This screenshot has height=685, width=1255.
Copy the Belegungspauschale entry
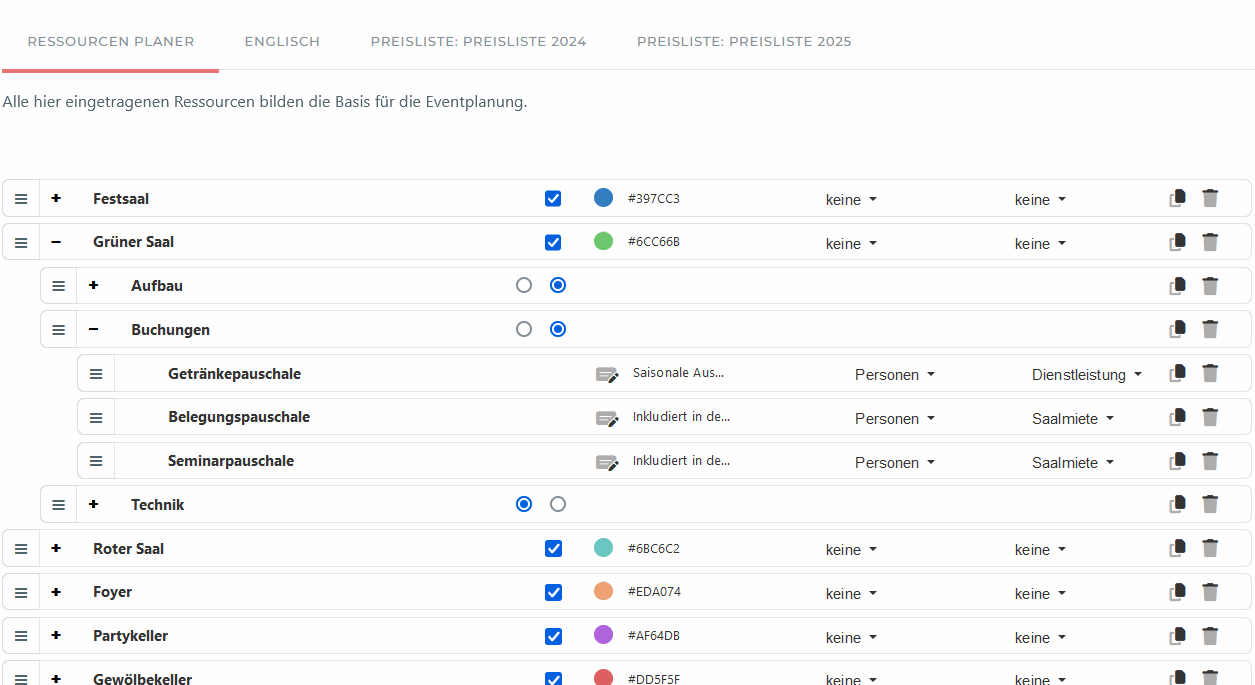click(x=1178, y=417)
